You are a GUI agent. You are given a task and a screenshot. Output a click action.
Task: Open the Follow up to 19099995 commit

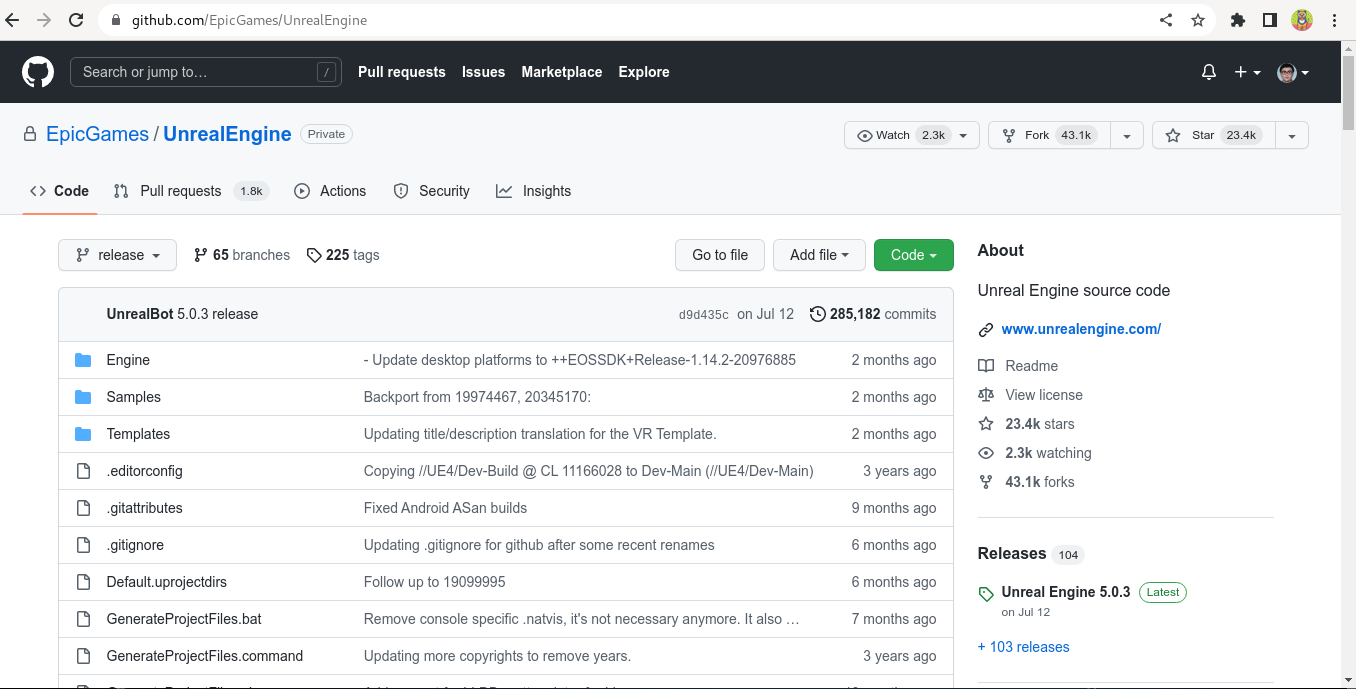[435, 582]
